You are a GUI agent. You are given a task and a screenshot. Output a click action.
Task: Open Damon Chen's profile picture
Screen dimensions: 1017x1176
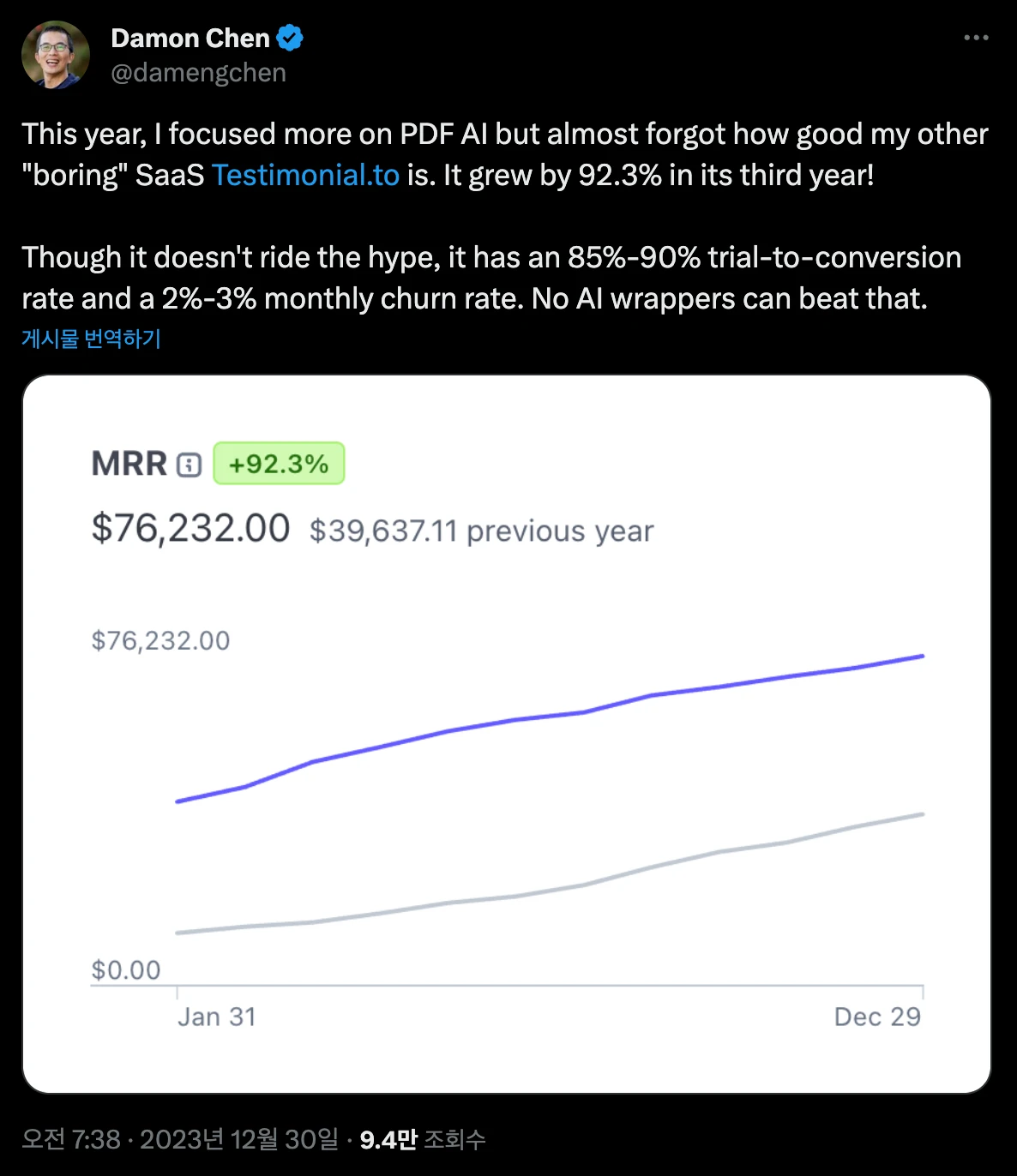click(56, 55)
